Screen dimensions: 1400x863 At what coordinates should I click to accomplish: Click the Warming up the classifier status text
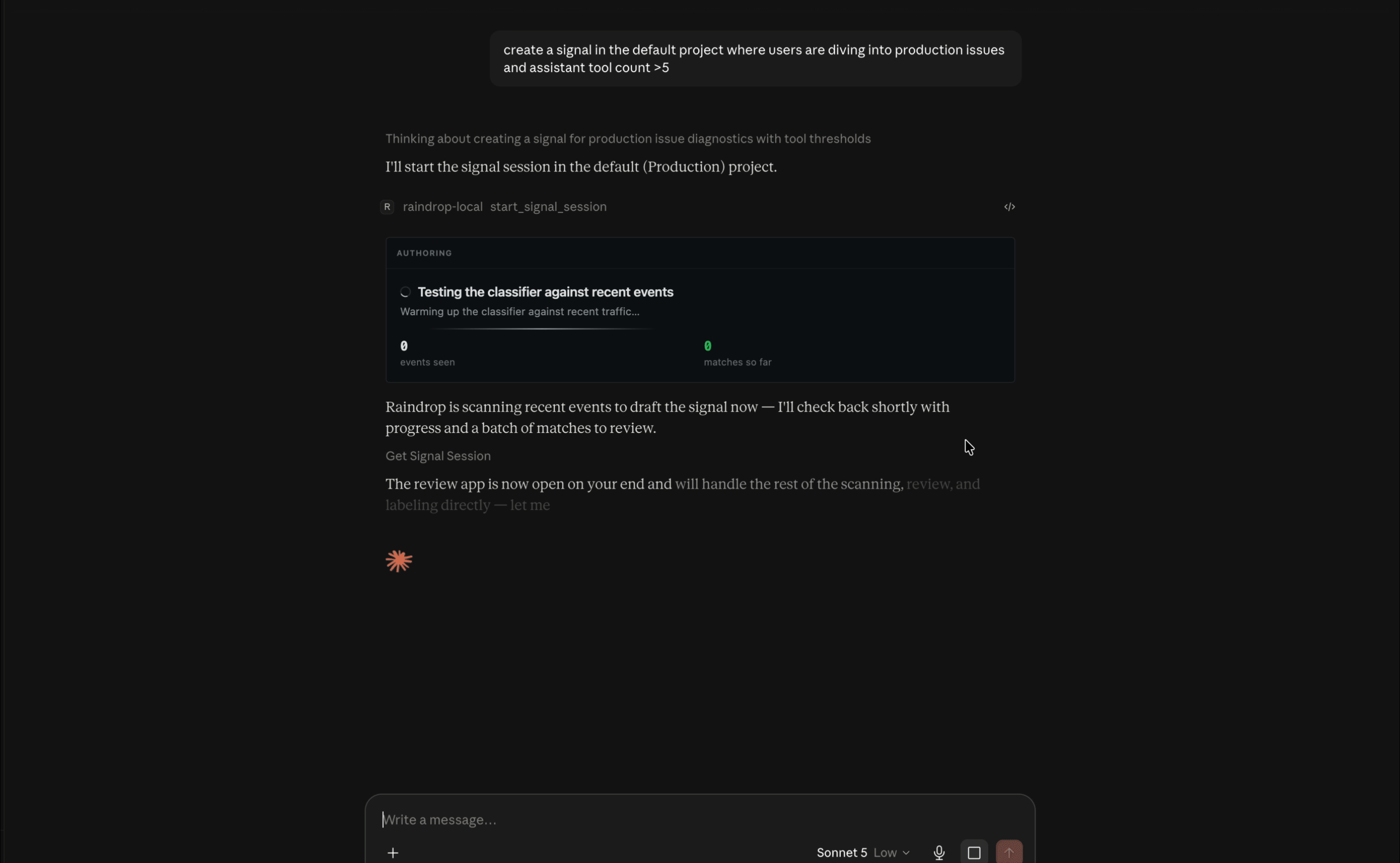point(519,312)
